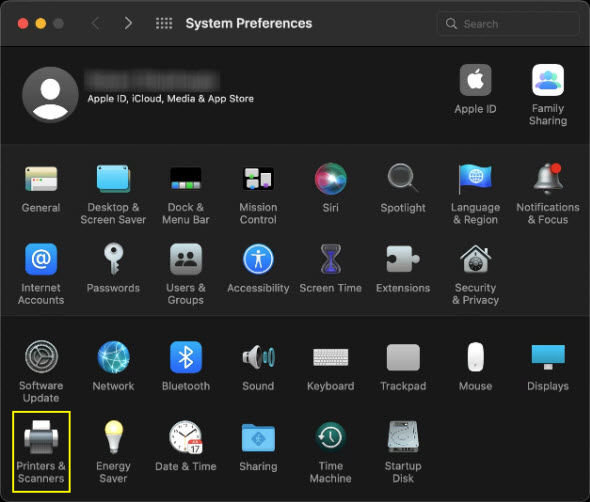The width and height of the screenshot is (590, 502).
Task: Open Startup Disk preferences
Action: point(403,452)
